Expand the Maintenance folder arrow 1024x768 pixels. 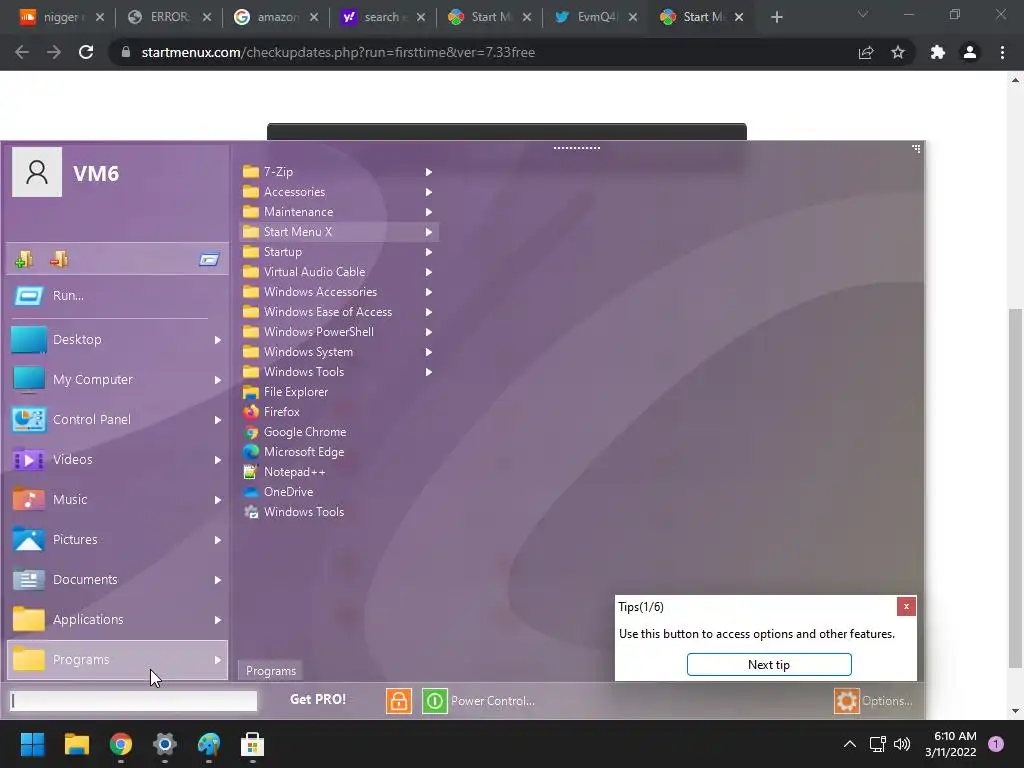point(428,212)
